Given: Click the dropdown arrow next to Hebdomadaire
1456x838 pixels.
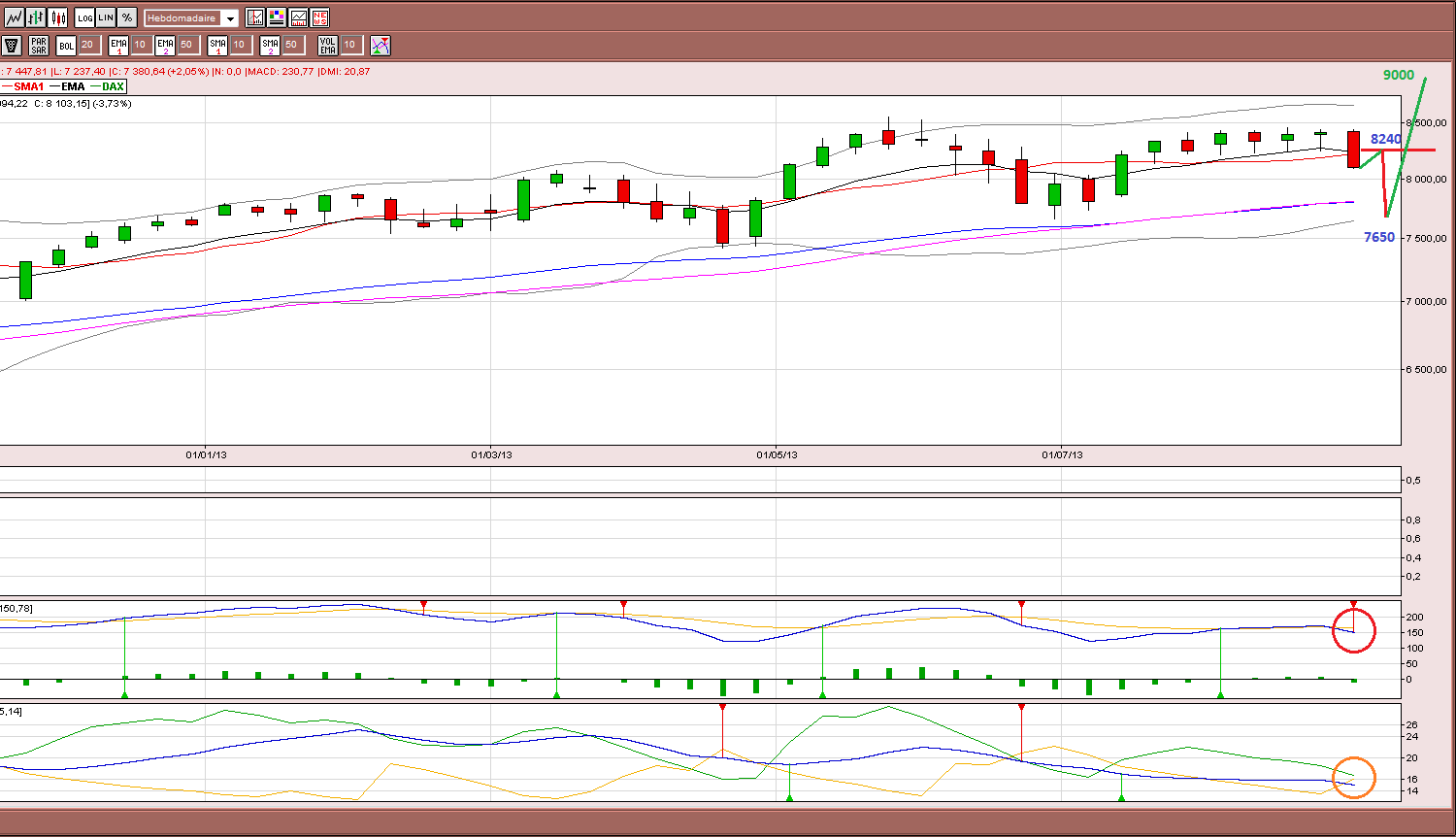Looking at the screenshot, I should 230,18.
